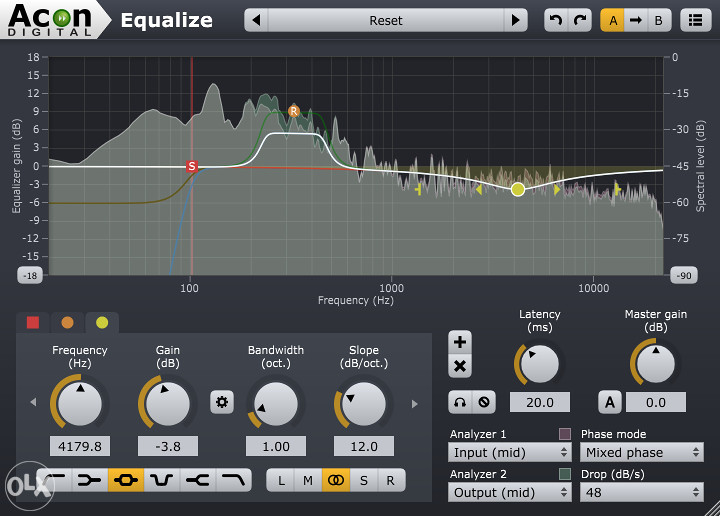Click the red S band handle
The height and width of the screenshot is (516, 720).
click(191, 166)
